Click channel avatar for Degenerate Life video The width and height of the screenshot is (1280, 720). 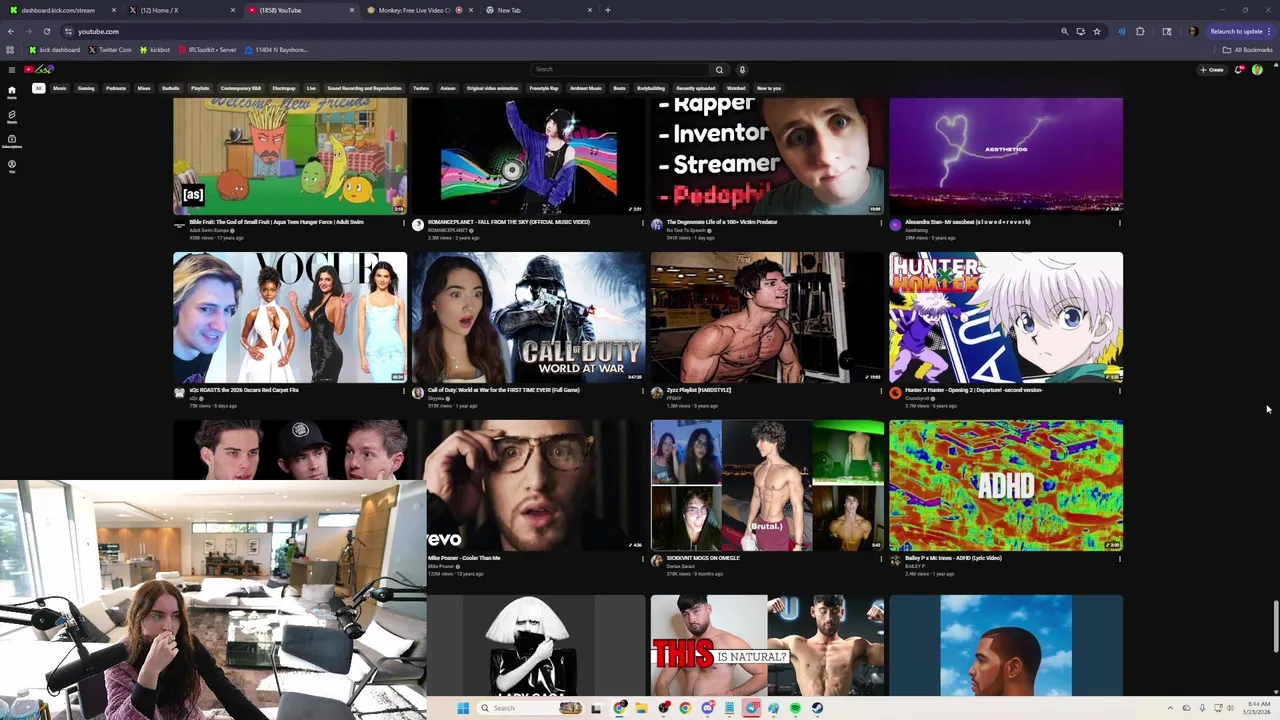coord(656,225)
